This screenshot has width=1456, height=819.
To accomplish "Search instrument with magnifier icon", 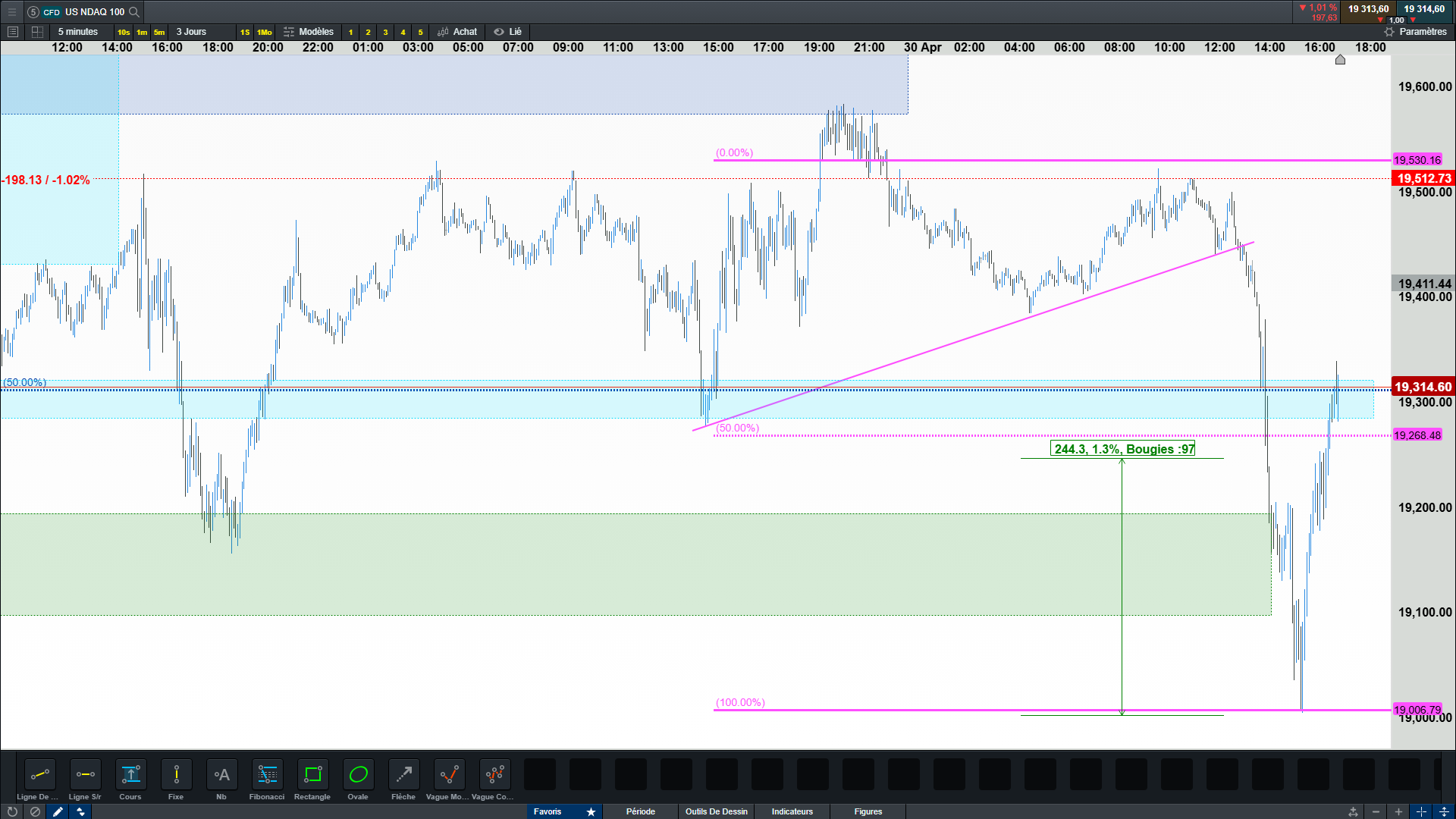I will tap(134, 11).
